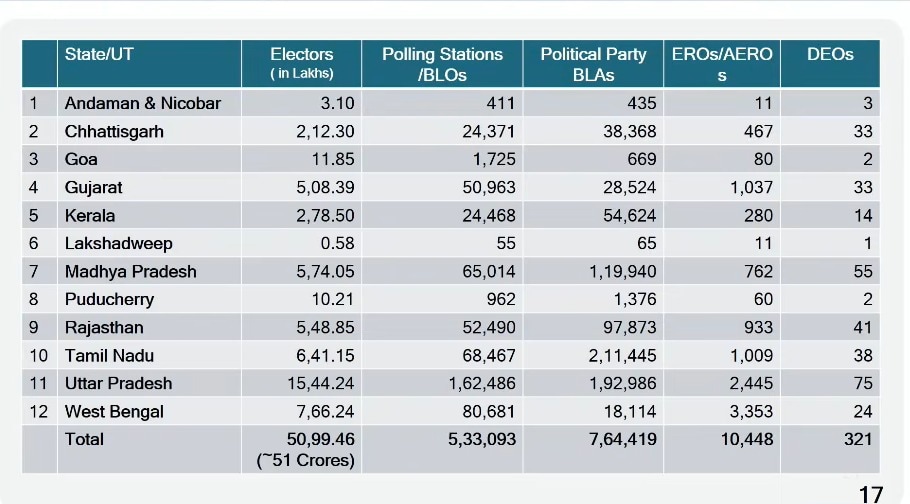Select the Puducherry state cell
Image resolution: width=910 pixels, height=504 pixels.
110,299
